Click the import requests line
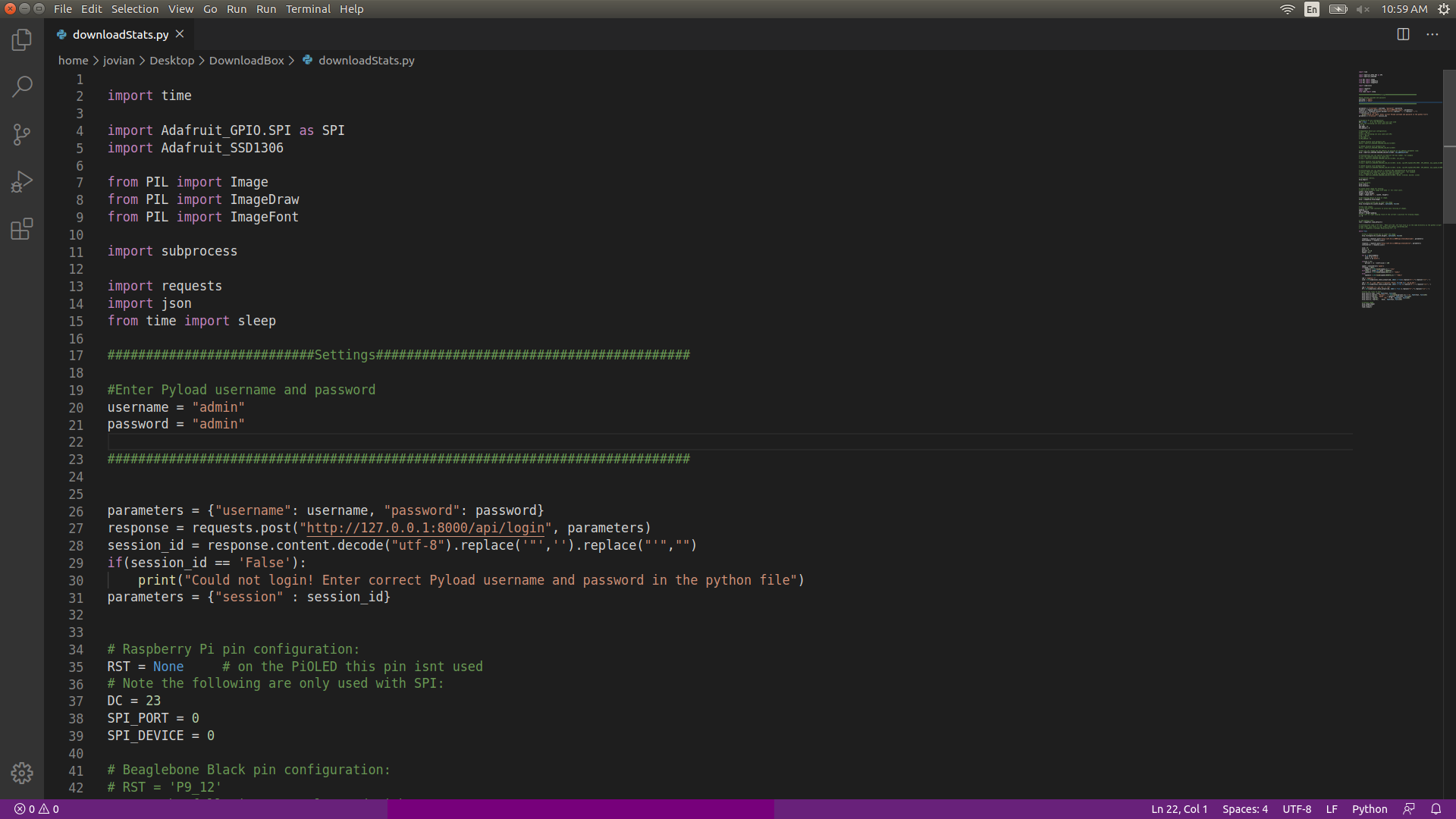This screenshot has height=819, width=1456. point(165,286)
